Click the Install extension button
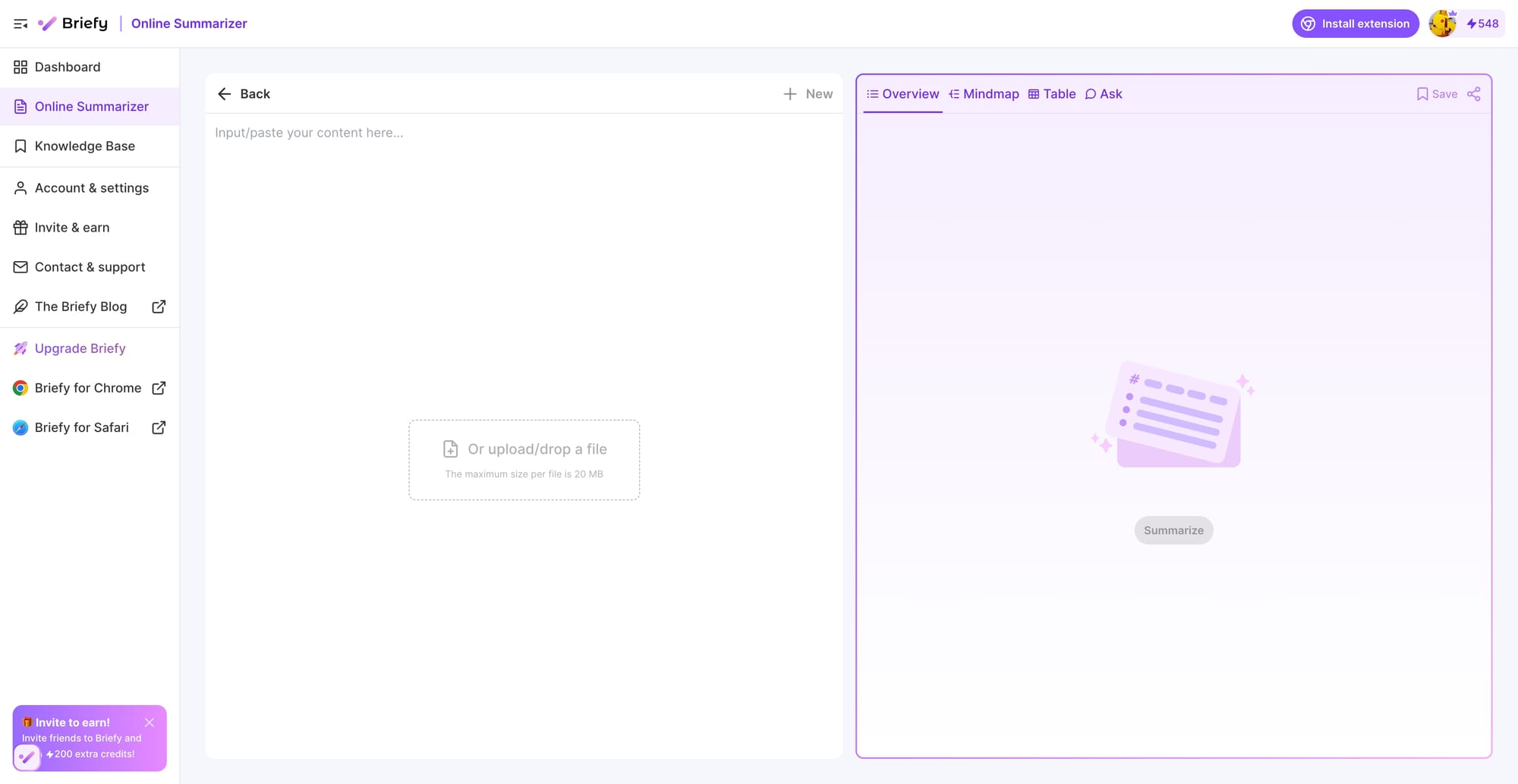 (x=1356, y=24)
